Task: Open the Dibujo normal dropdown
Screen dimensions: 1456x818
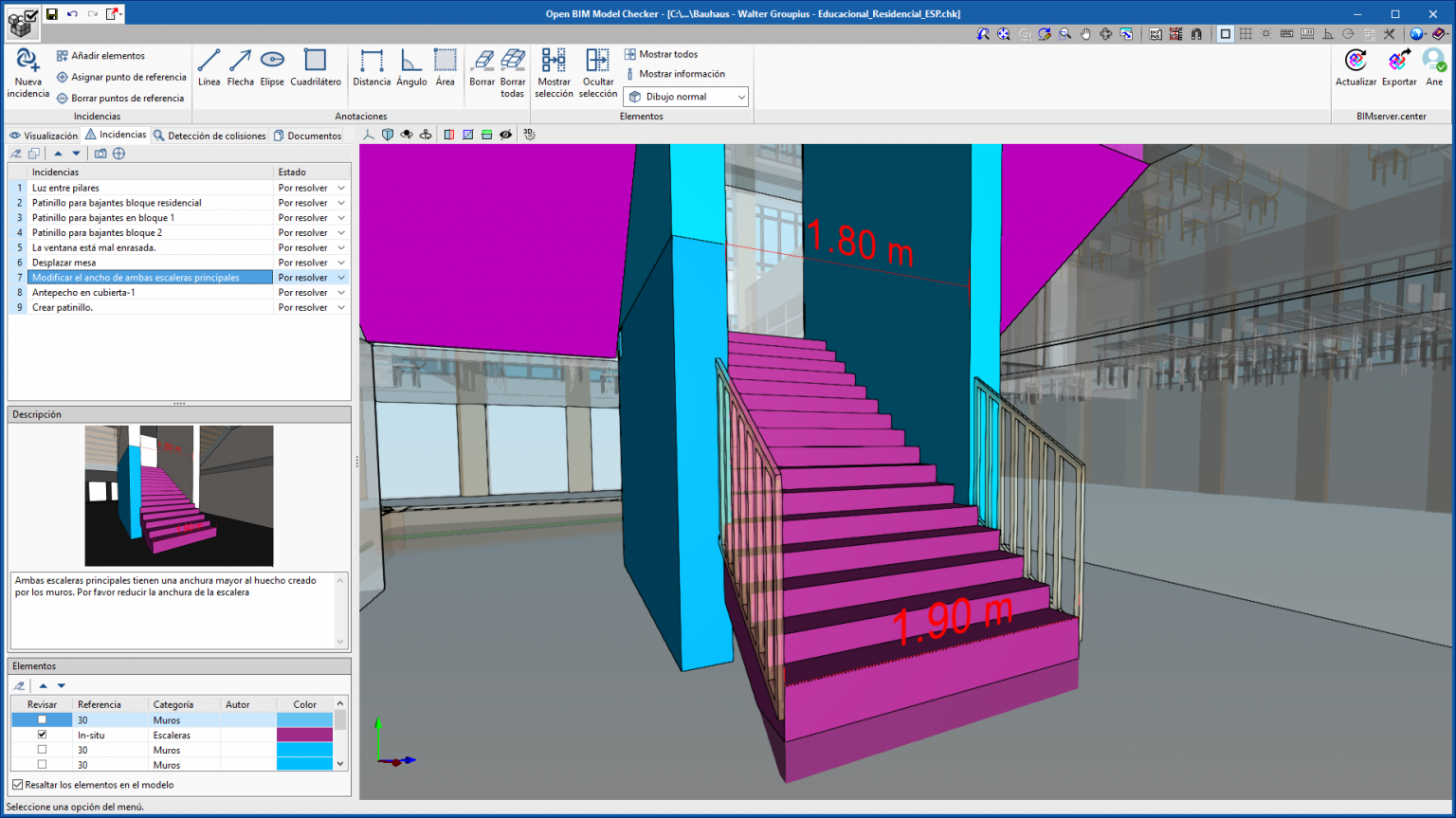Action: click(685, 96)
